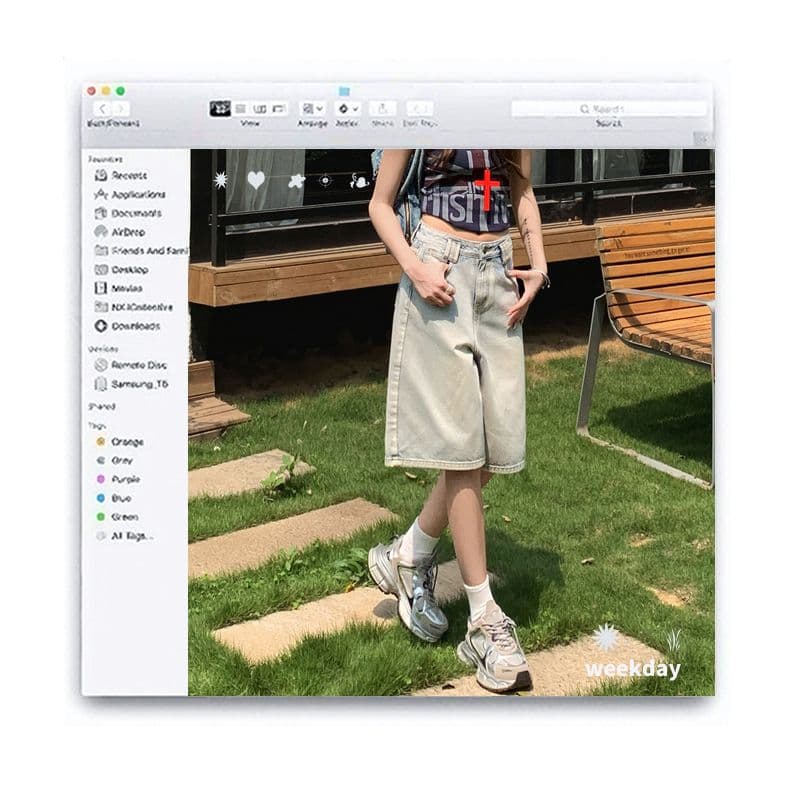Click the green zoom window button
The width and height of the screenshot is (790, 799).
(120, 91)
